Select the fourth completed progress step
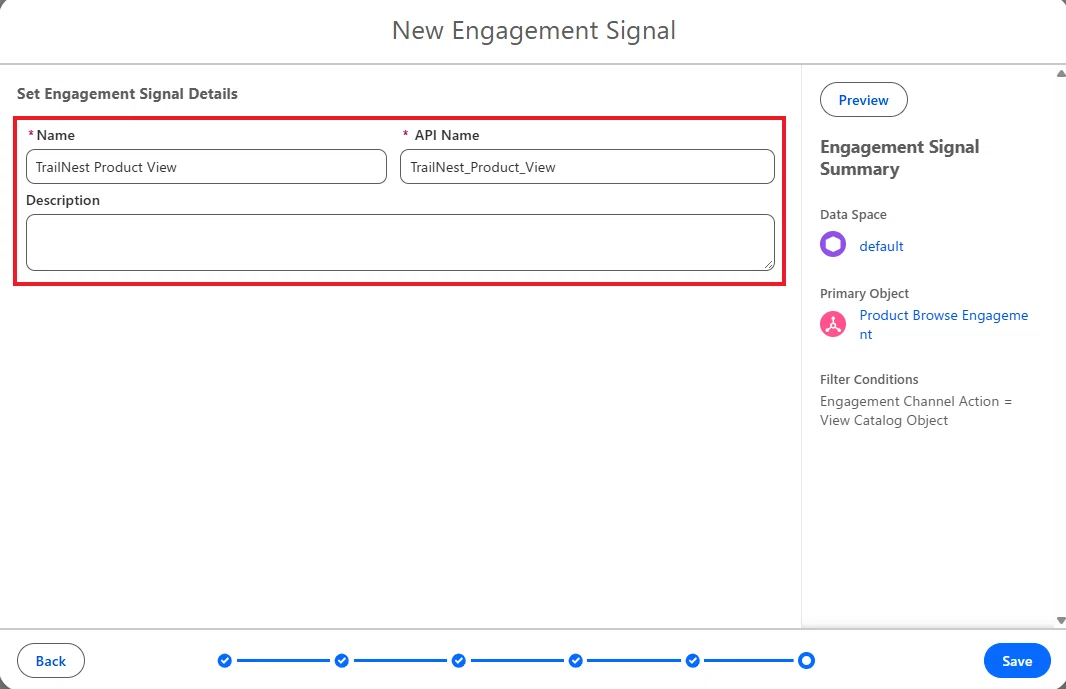This screenshot has height=689, width=1066. 576,660
